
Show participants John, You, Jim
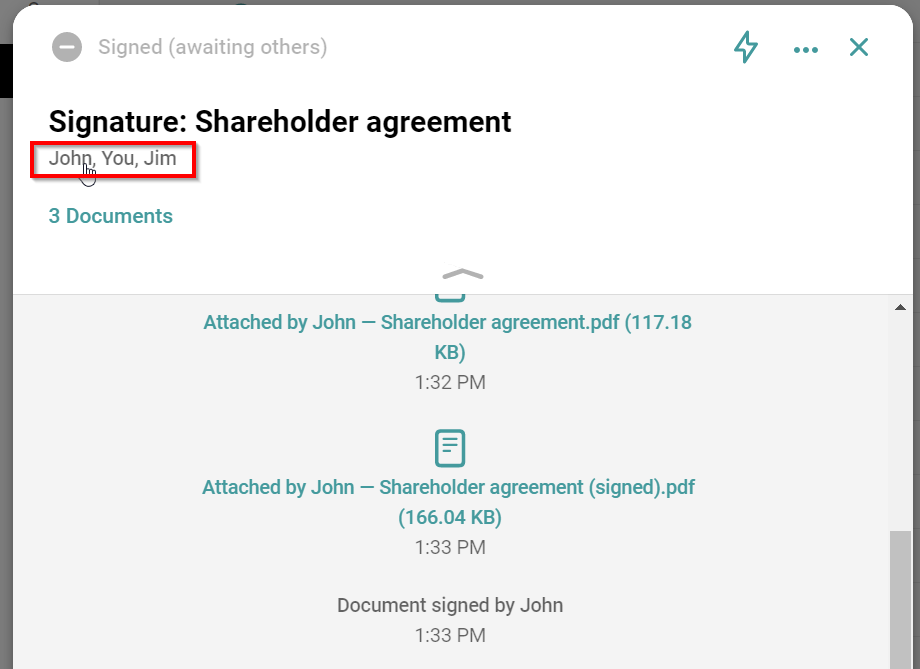coord(113,159)
